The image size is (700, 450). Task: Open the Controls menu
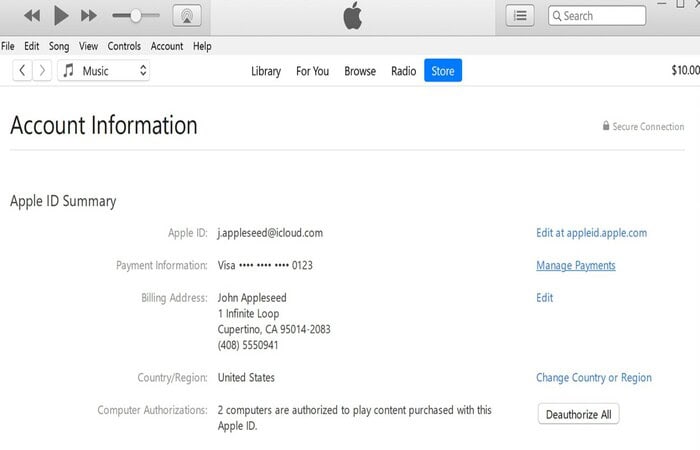click(124, 46)
